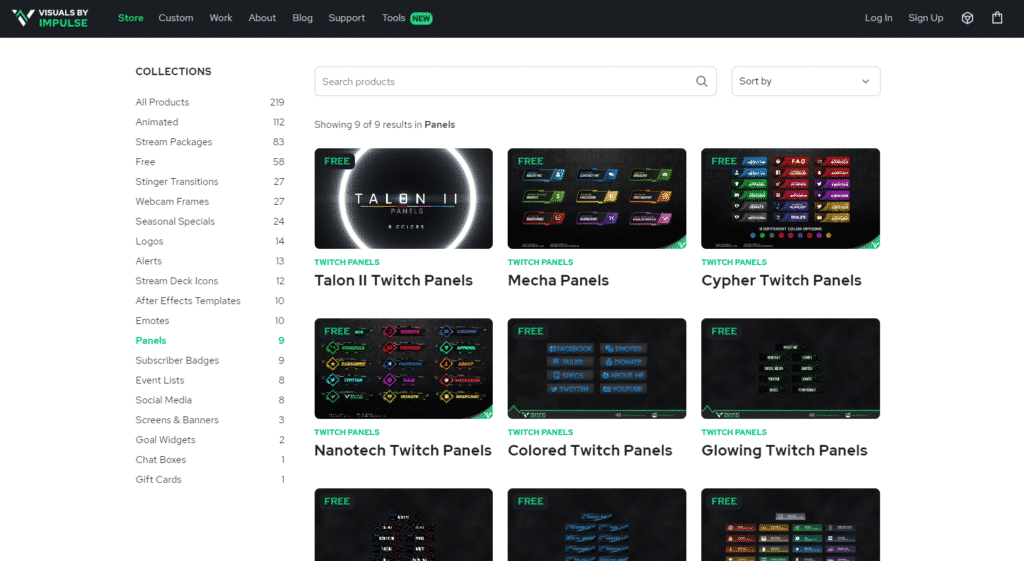Viewport: 1024px width, 561px height.
Task: Click FREE badge on Talon II thumbnail
Action: click(337, 161)
